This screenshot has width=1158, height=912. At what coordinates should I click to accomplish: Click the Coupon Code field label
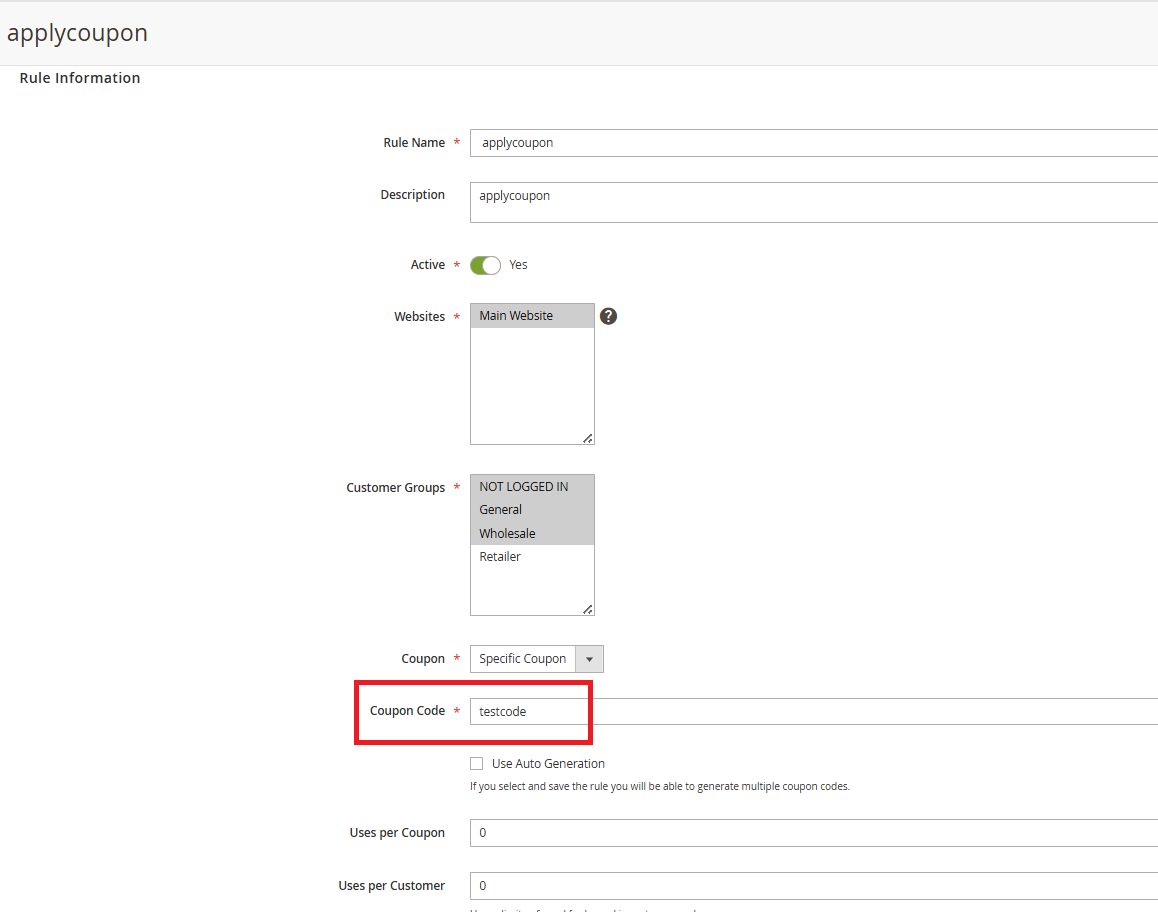(x=407, y=711)
